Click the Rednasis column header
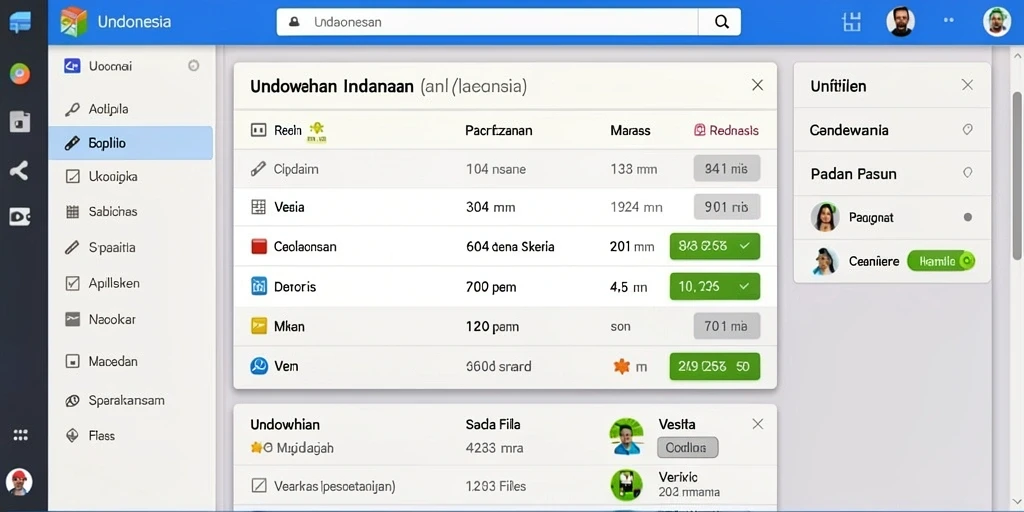1024x512 pixels. pyautogui.click(x=726, y=131)
